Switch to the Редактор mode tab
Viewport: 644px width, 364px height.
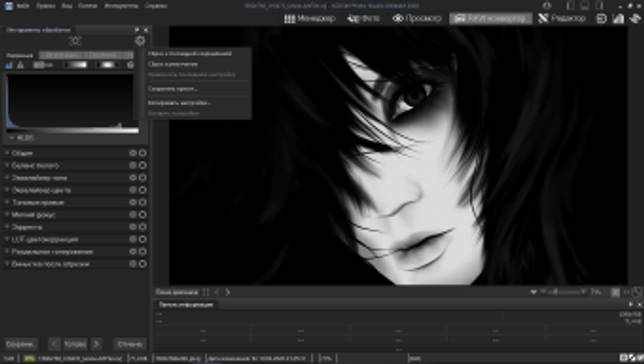[561, 18]
